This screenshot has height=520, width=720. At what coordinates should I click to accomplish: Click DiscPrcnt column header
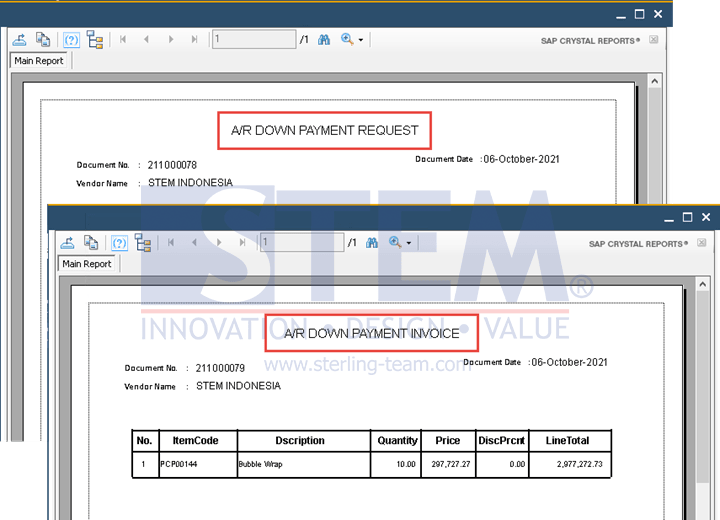pos(501,441)
